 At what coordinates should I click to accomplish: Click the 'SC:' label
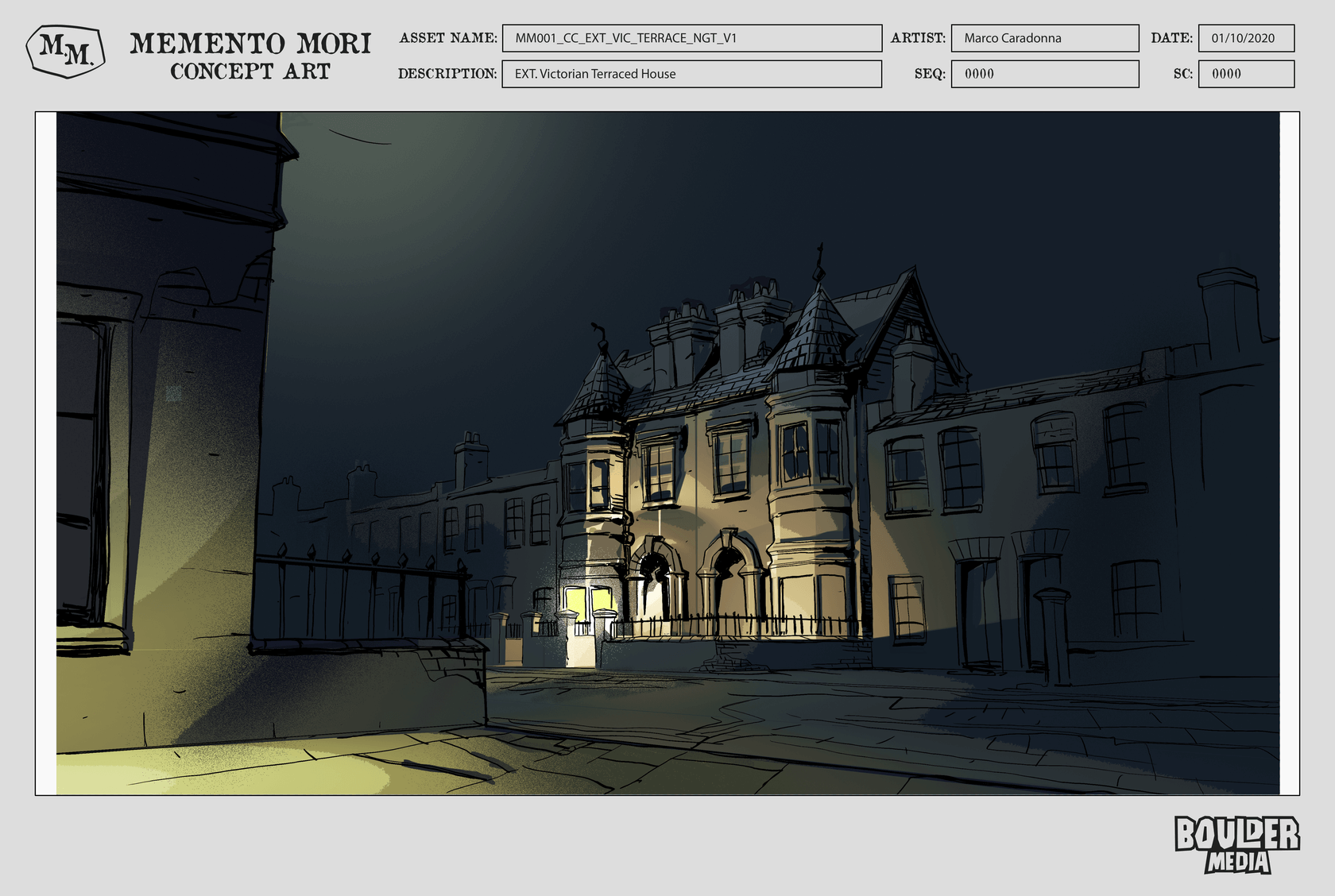point(1183,74)
